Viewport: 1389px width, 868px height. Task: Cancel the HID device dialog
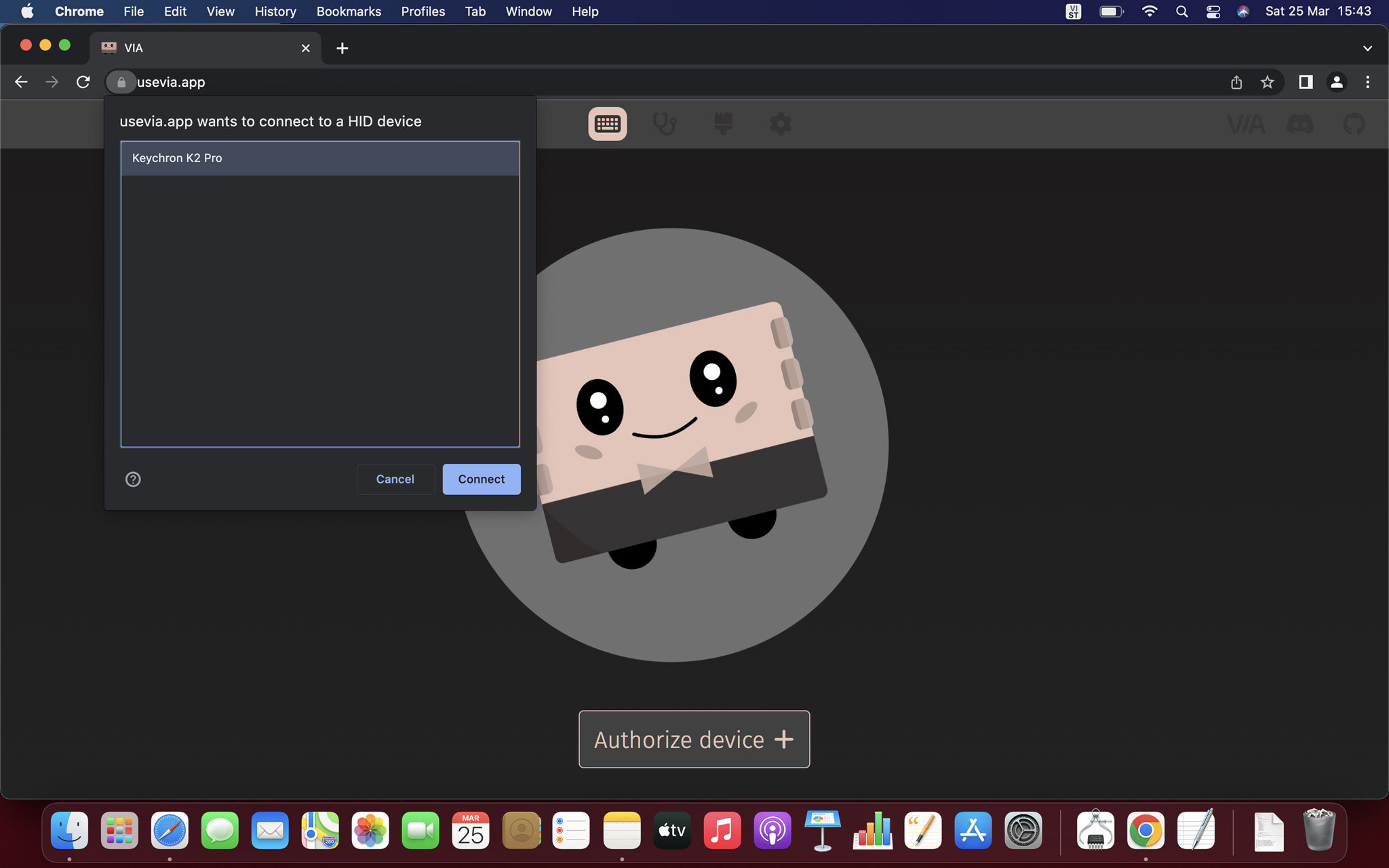pyautogui.click(x=395, y=479)
